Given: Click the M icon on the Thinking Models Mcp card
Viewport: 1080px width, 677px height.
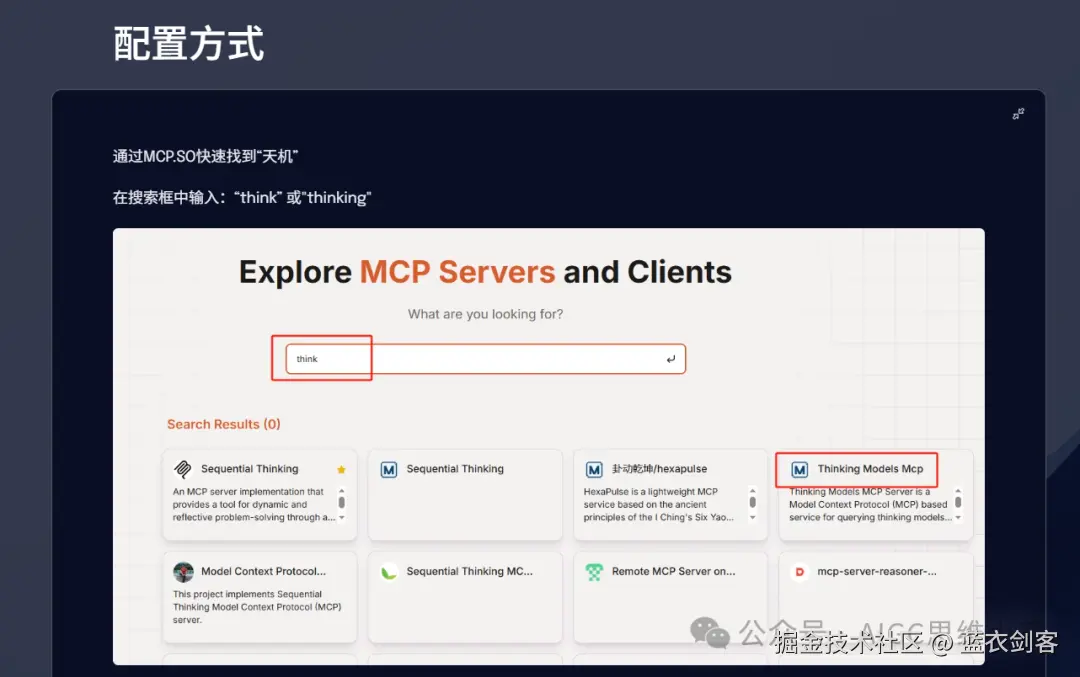Looking at the screenshot, I should point(799,470).
